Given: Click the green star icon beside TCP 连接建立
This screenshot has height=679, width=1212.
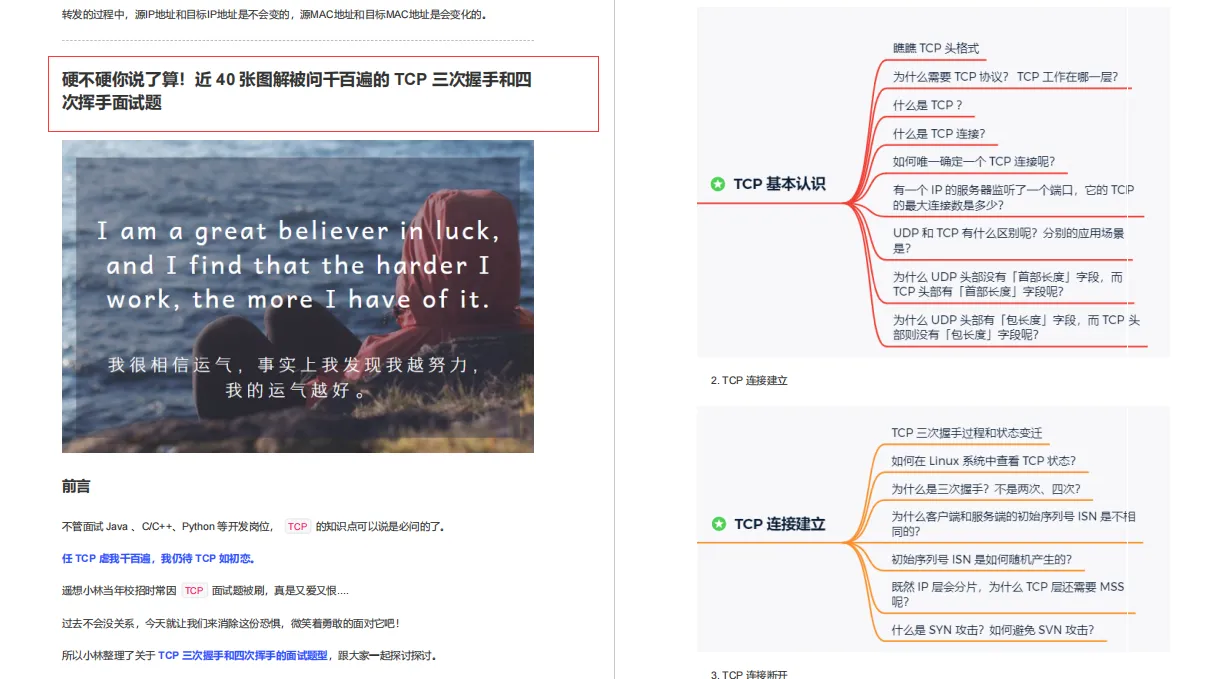Looking at the screenshot, I should [x=718, y=524].
